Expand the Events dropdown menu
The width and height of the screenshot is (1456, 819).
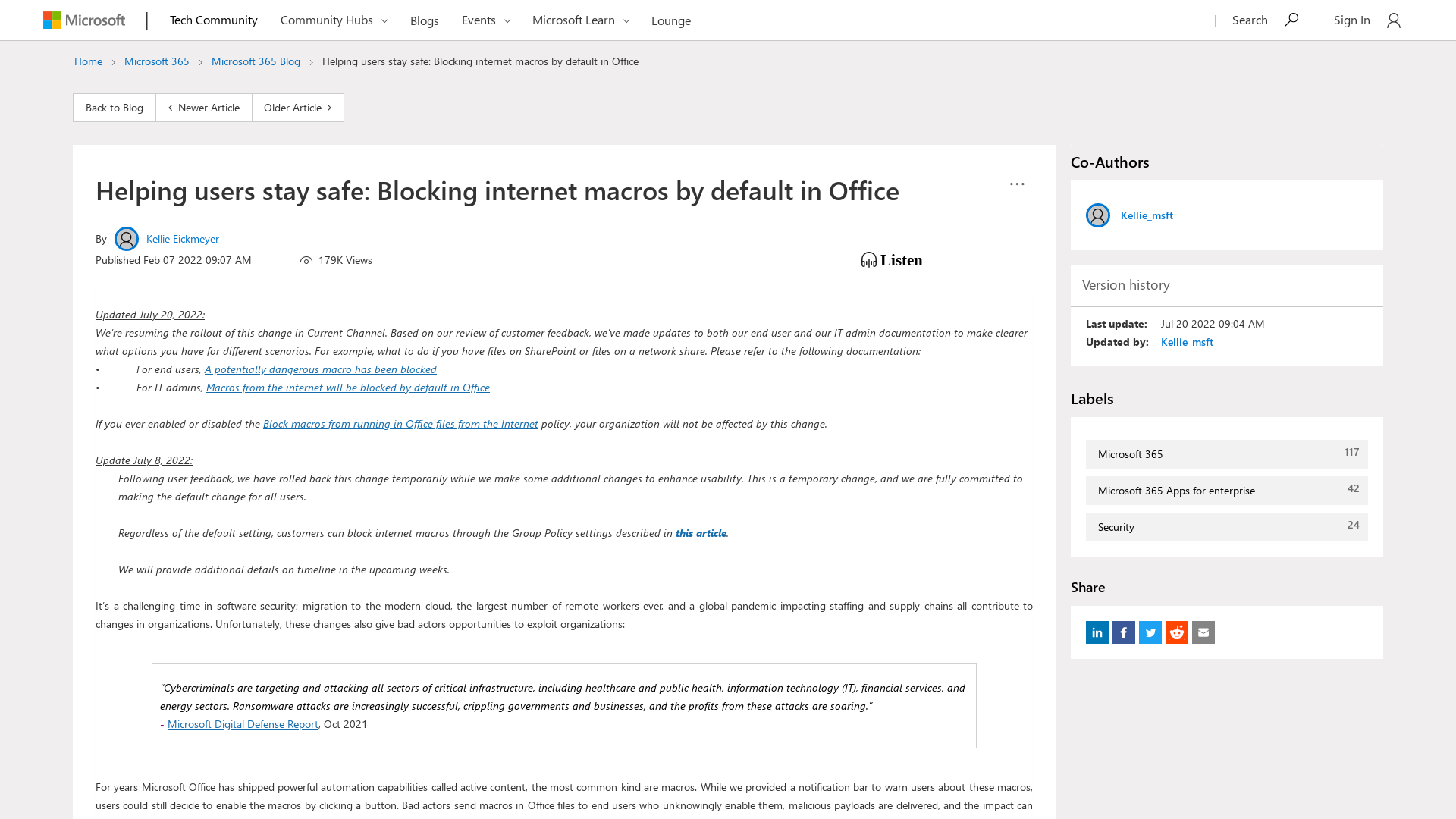click(x=486, y=20)
